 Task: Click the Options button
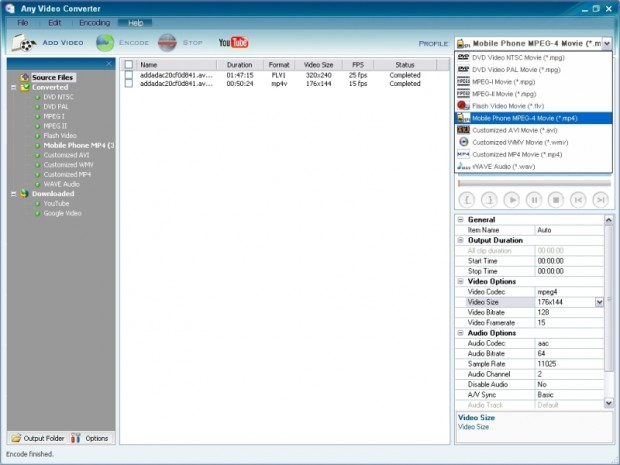click(x=90, y=438)
